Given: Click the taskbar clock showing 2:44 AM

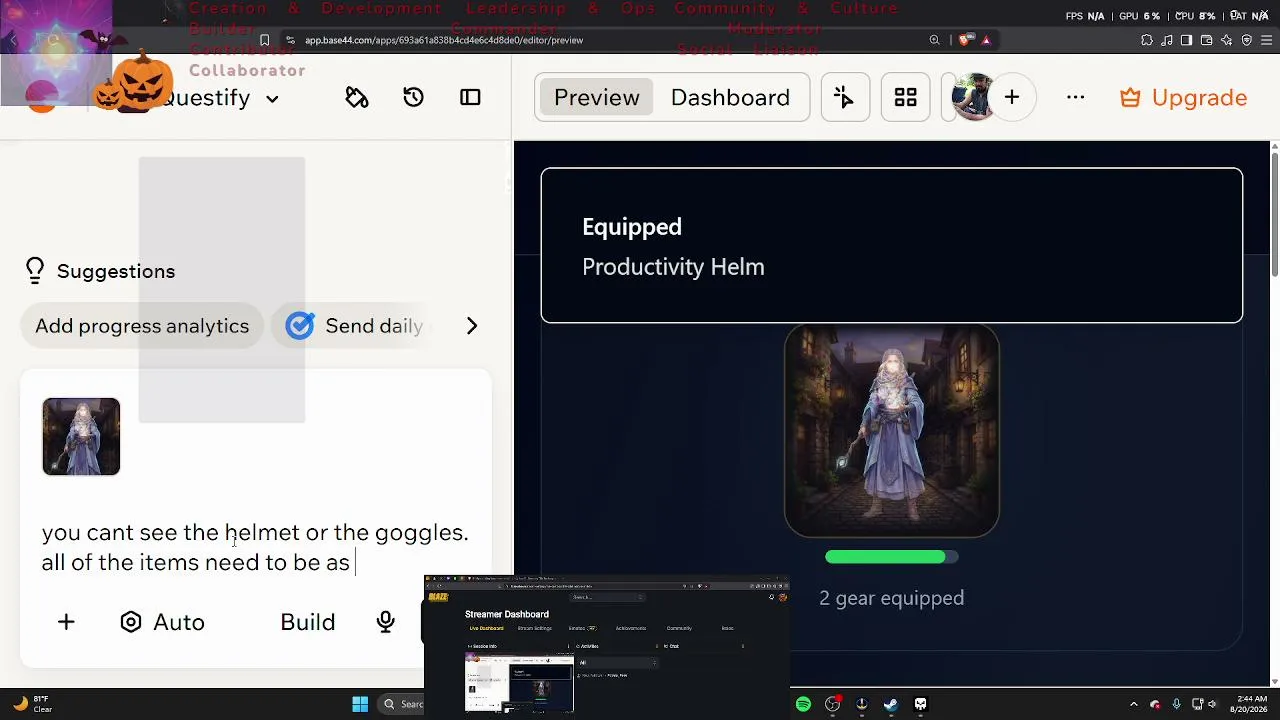Looking at the screenshot, I should pyautogui.click(x=1250, y=704).
